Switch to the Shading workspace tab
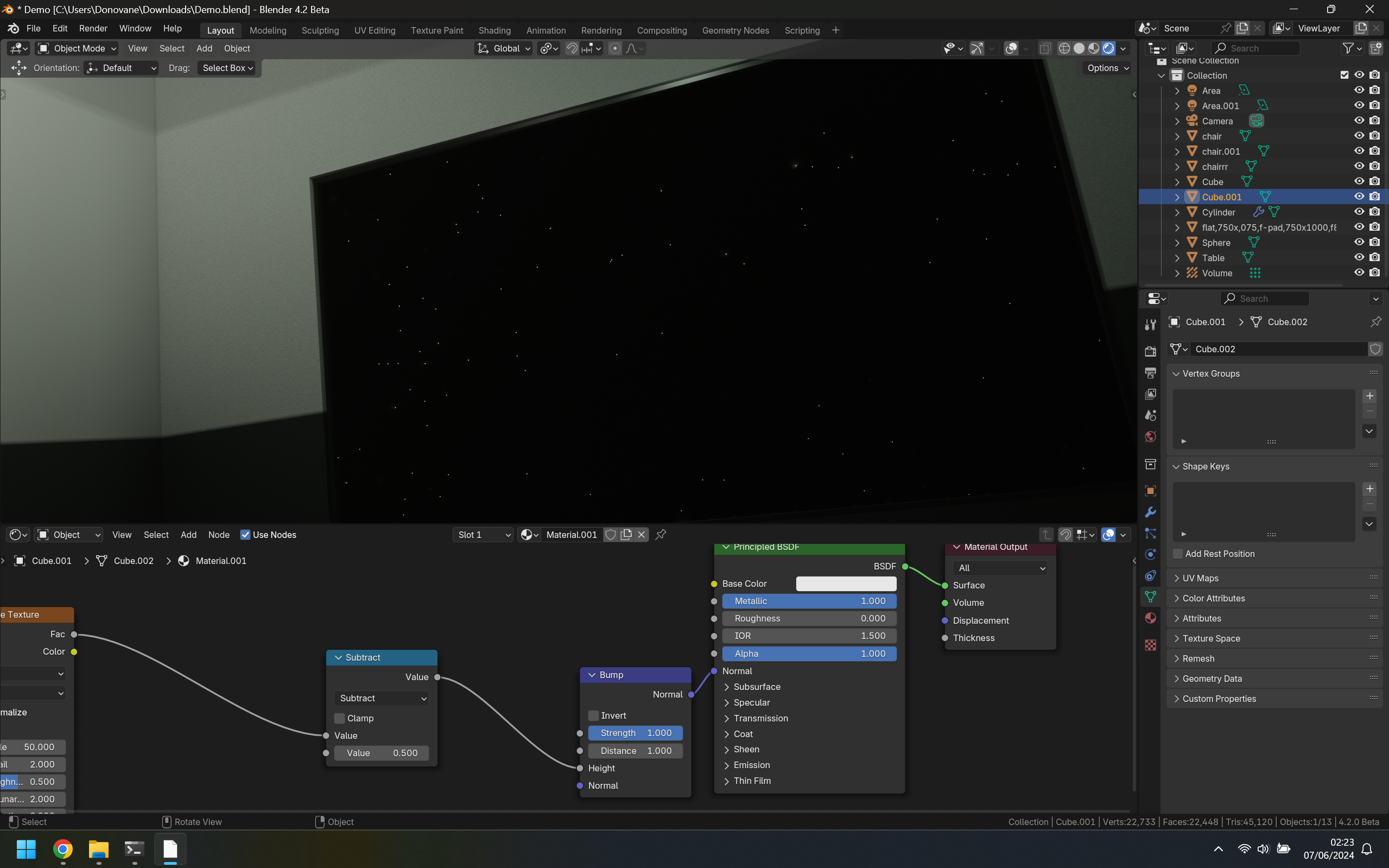The width and height of the screenshot is (1389, 868). 494,30
